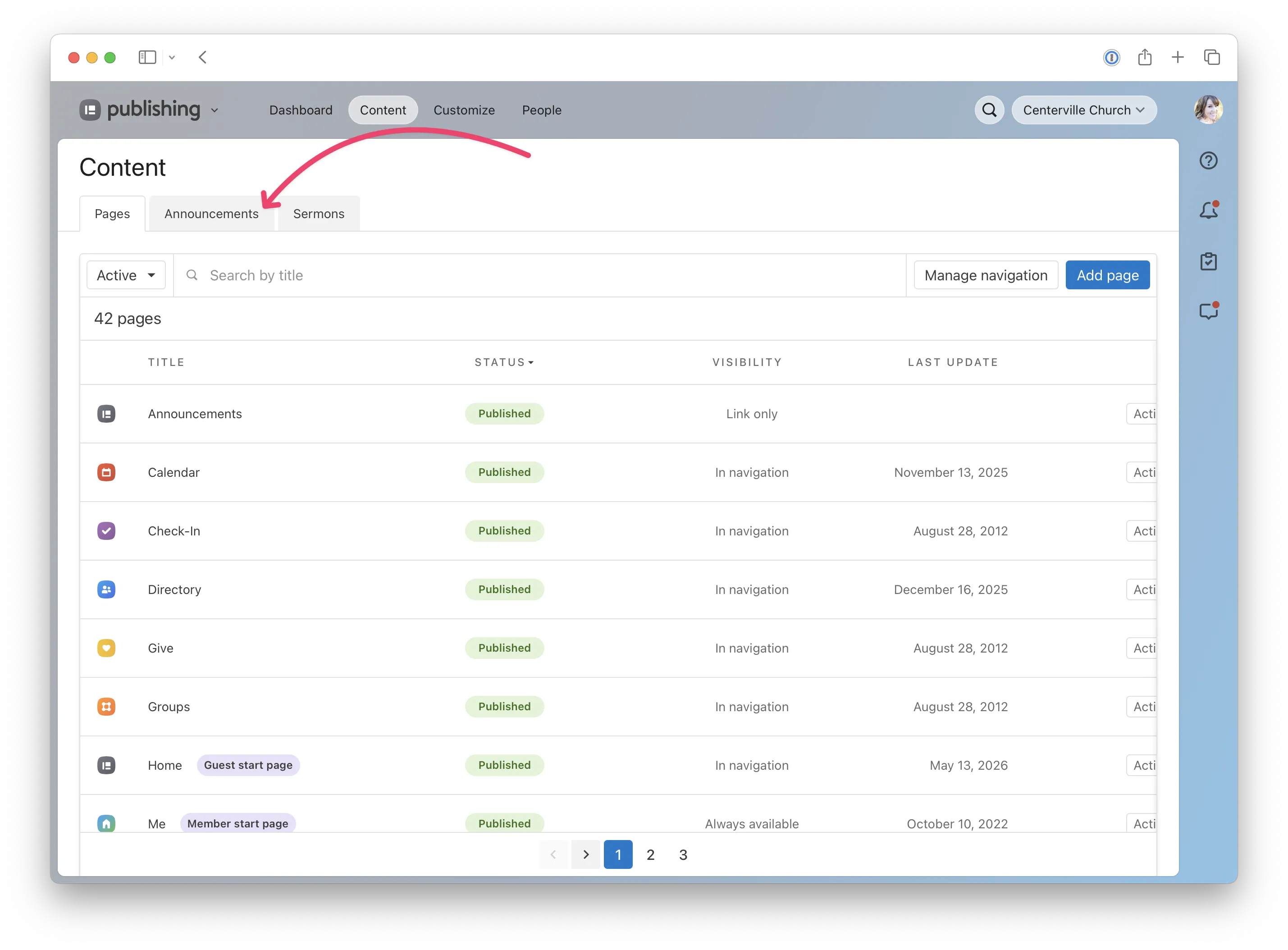Viewport: 1288px width, 950px height.
Task: Open the tasks clipboard icon in sidebar
Action: click(x=1209, y=261)
